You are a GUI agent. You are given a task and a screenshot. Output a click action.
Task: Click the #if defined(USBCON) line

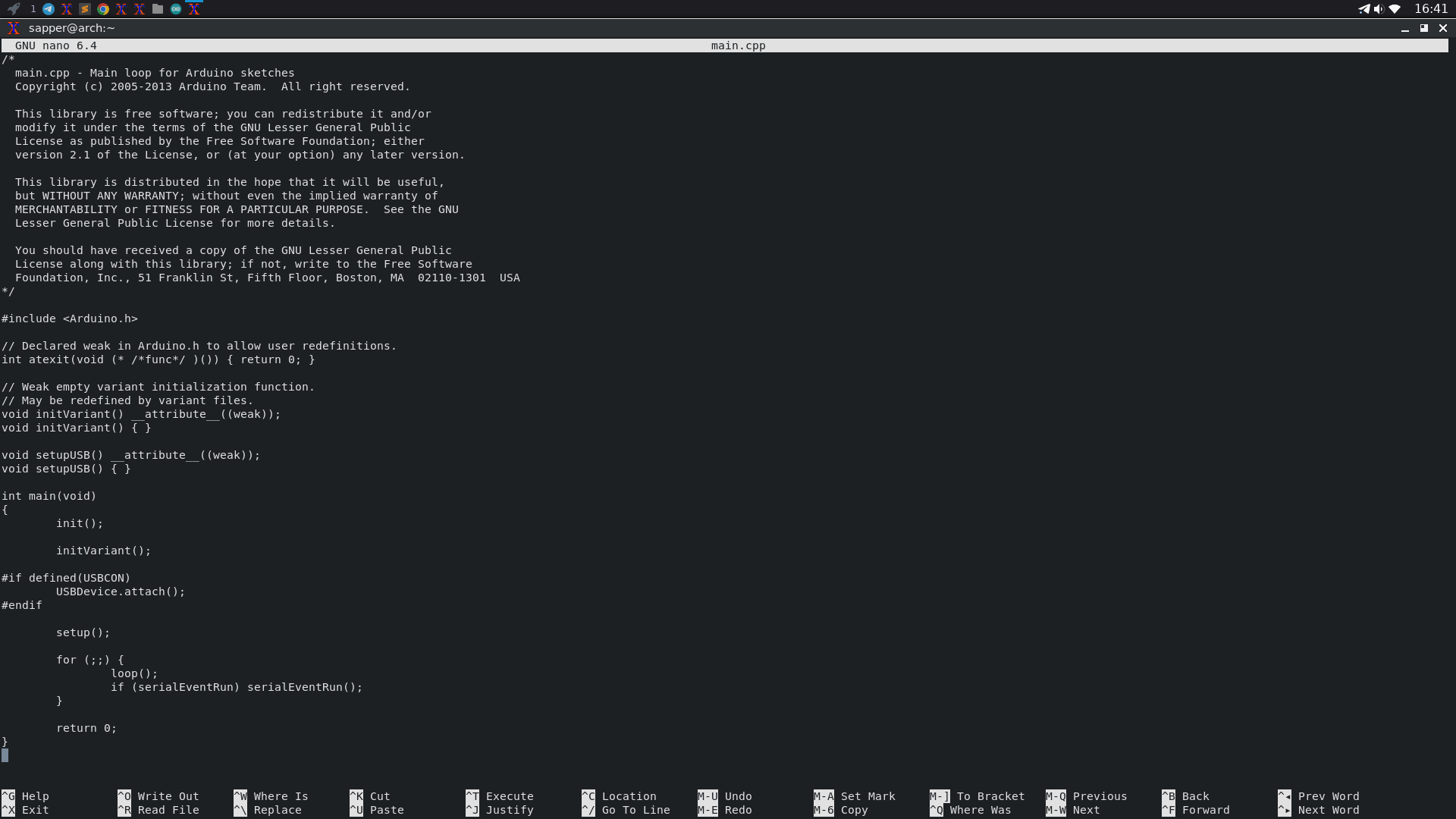point(66,578)
